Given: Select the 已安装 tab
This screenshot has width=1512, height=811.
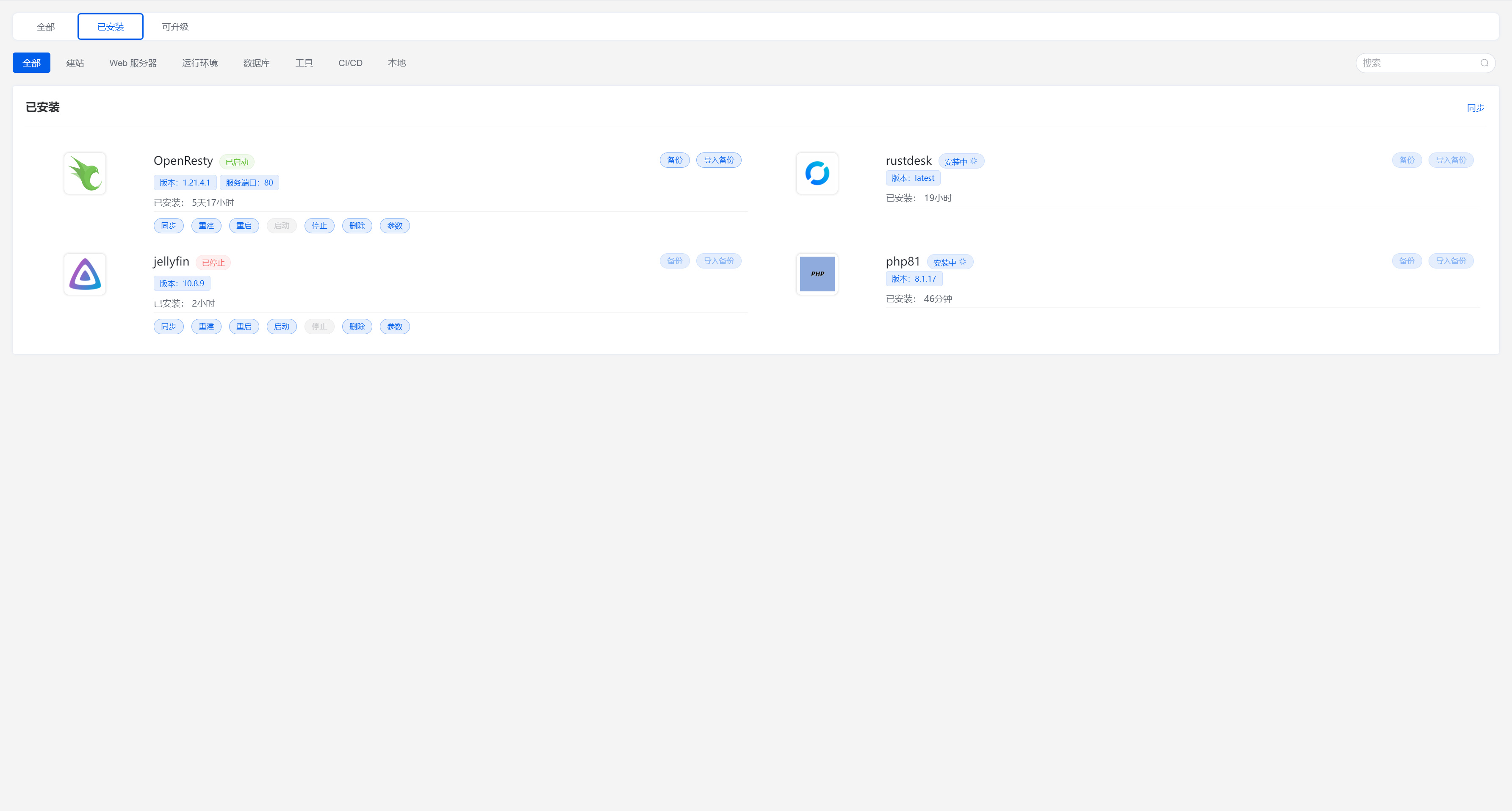Looking at the screenshot, I should click(111, 27).
